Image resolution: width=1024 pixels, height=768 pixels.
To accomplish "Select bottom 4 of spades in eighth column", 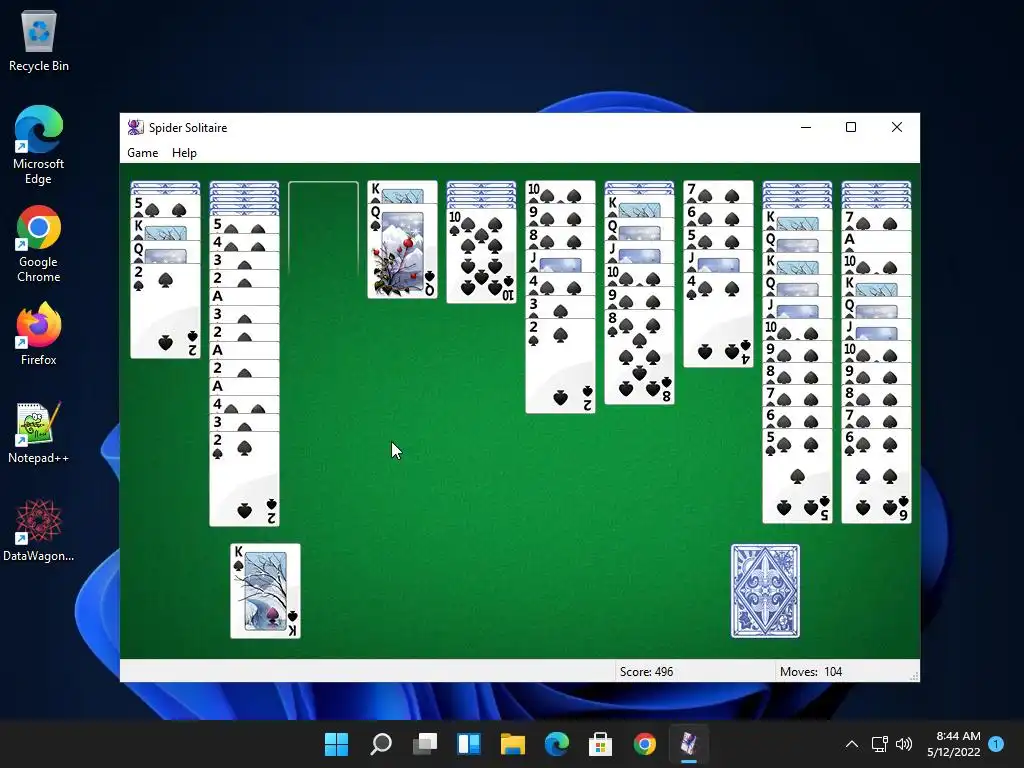I will pos(718,320).
